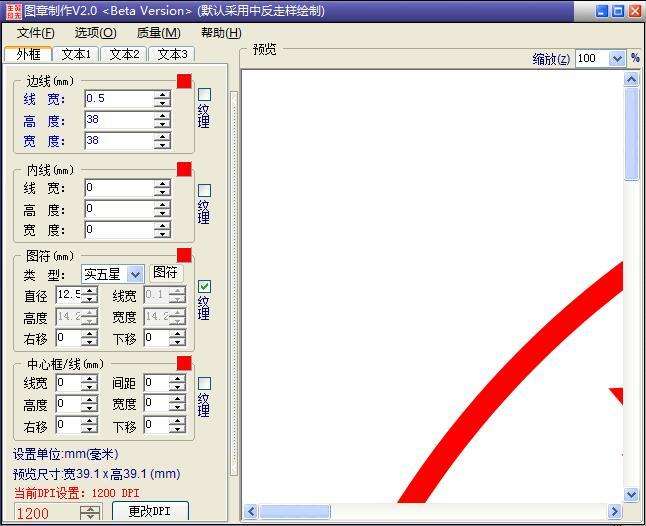Image resolution: width=646 pixels, height=526 pixels.
Task: Click the preview vertical scrollbar up arrow
Action: tap(631, 79)
